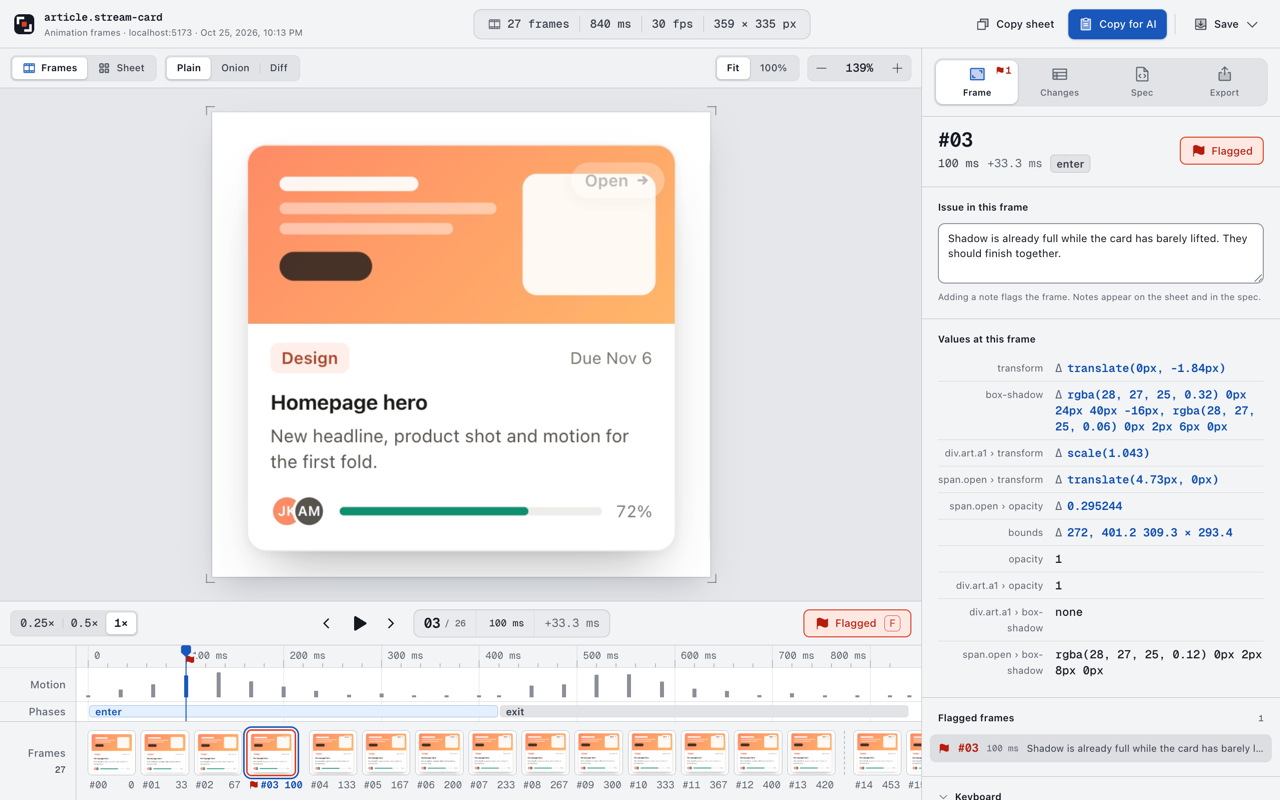Select Onion display mode
Image resolution: width=1280 pixels, height=800 pixels.
pyautogui.click(x=235, y=68)
